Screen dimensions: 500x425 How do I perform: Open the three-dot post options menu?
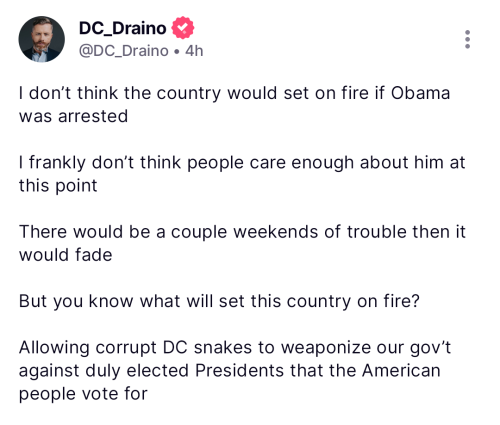click(x=467, y=40)
